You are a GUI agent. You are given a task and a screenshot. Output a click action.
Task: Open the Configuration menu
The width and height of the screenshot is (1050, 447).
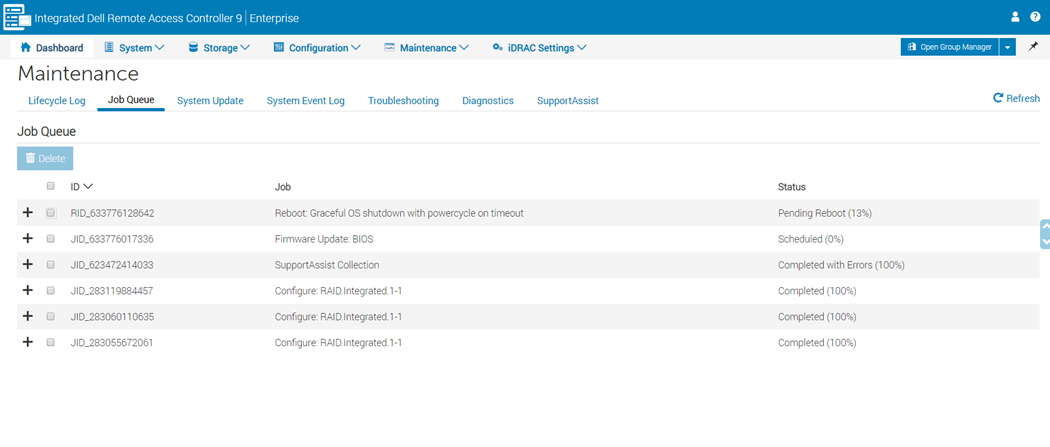point(317,48)
